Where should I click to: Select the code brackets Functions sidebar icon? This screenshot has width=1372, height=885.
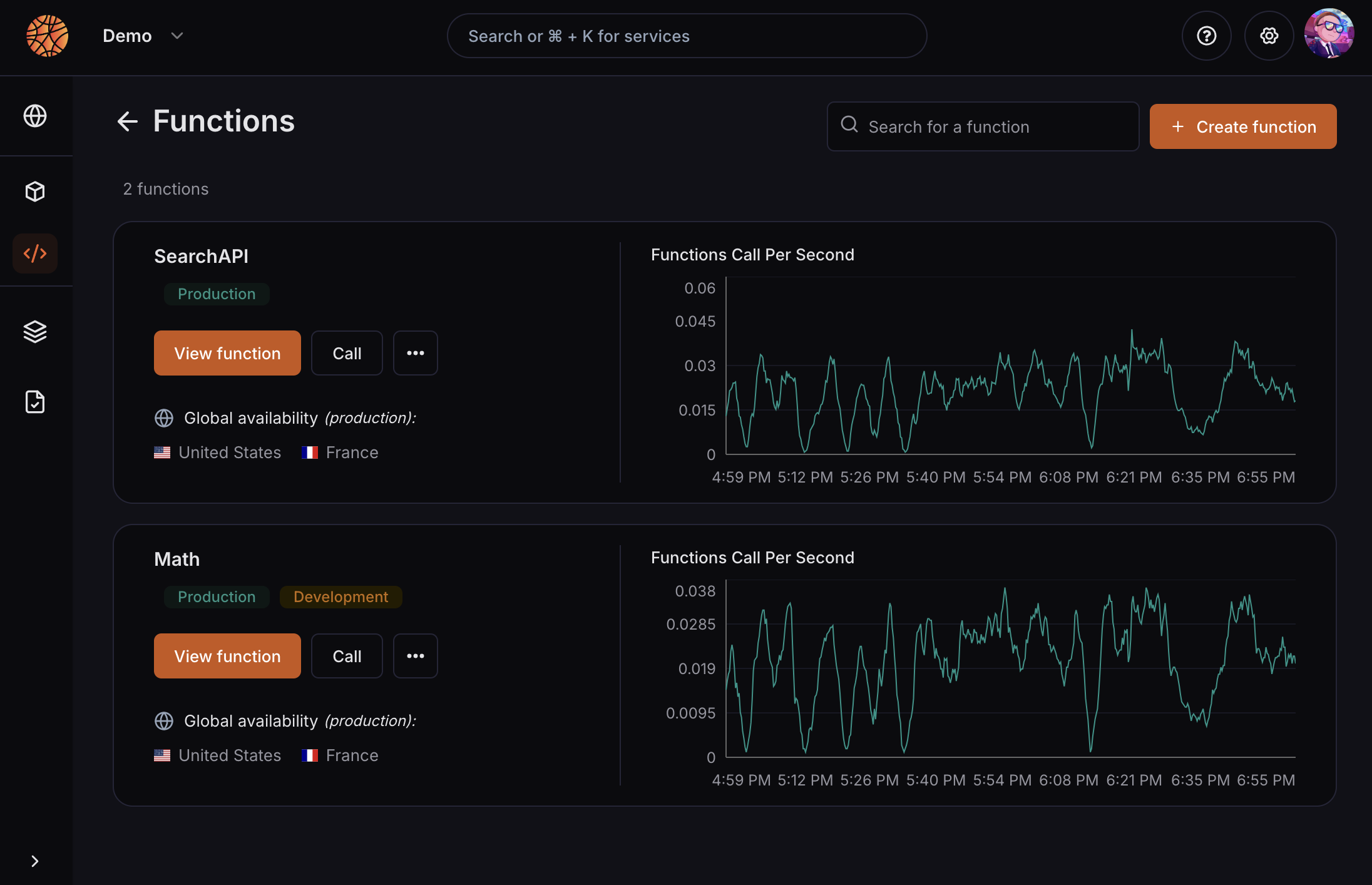[x=35, y=253]
